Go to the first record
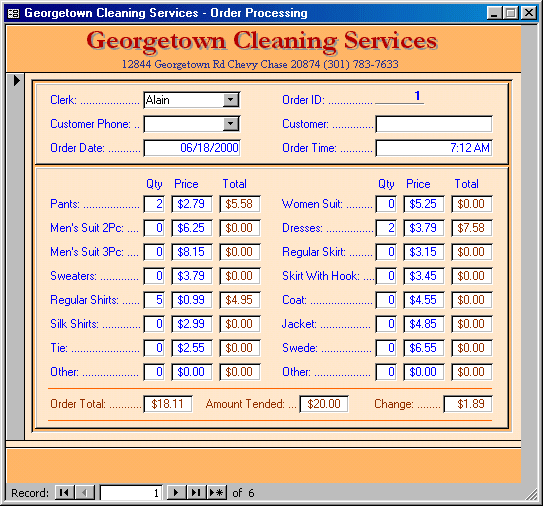The width and height of the screenshot is (543, 506). [x=64, y=492]
